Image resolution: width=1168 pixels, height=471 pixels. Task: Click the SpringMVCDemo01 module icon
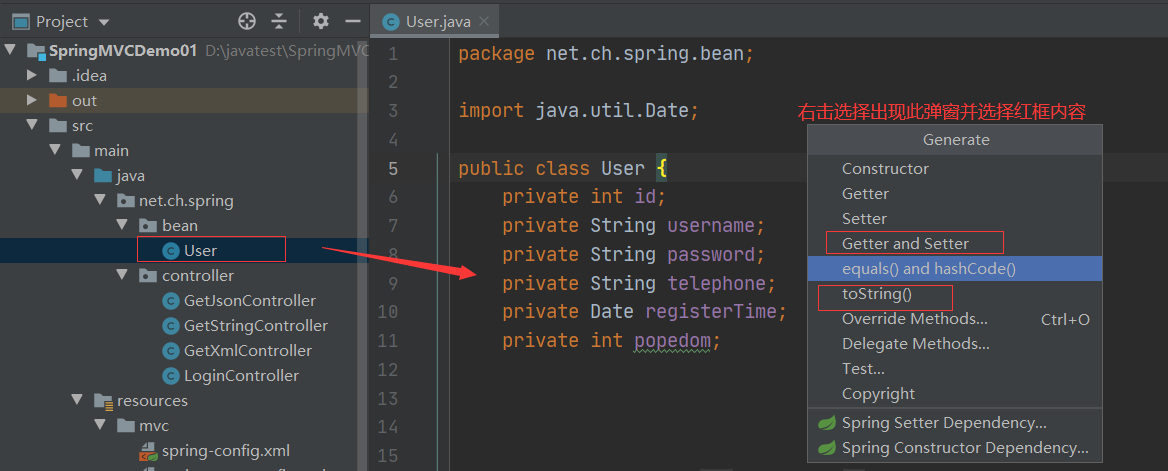(35, 51)
